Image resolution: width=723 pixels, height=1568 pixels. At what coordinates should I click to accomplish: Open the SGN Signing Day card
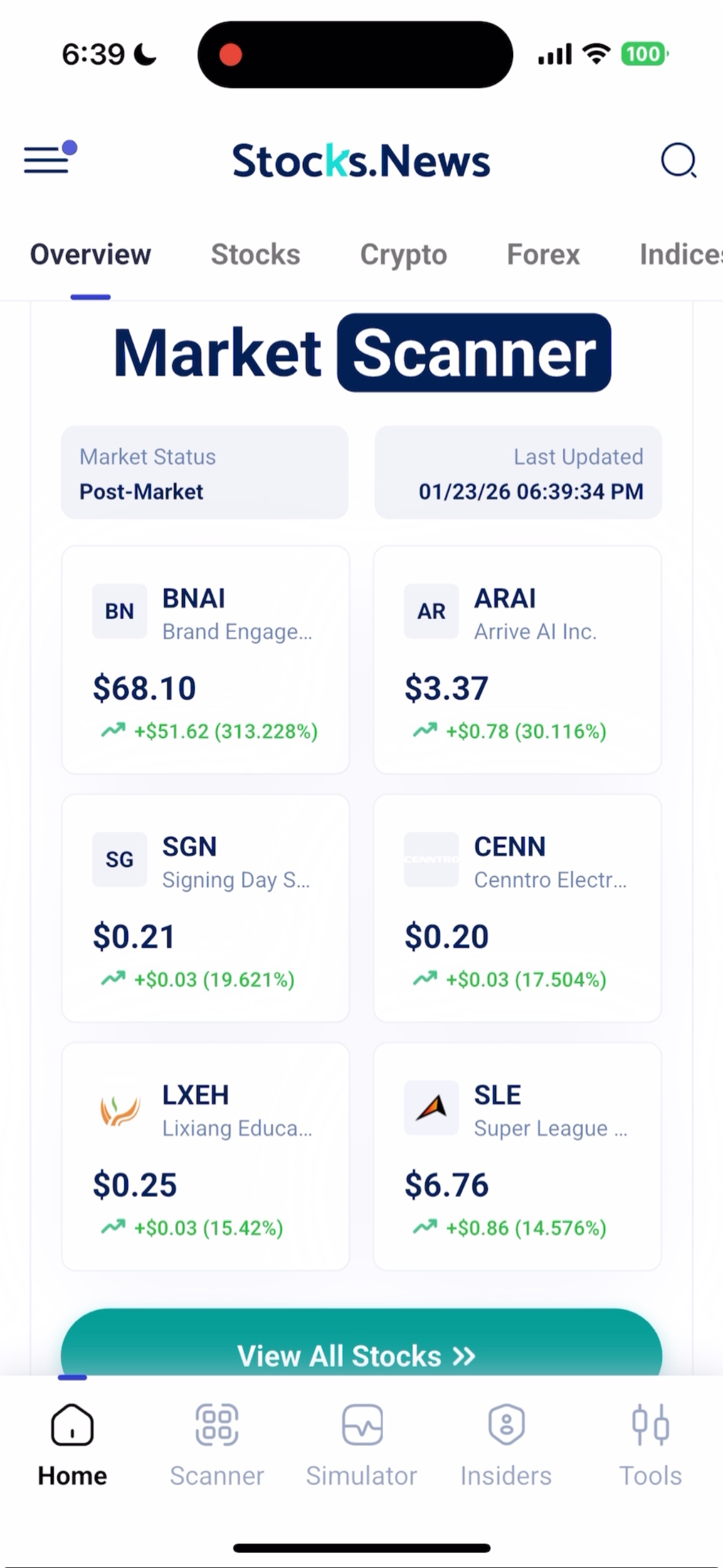205,908
